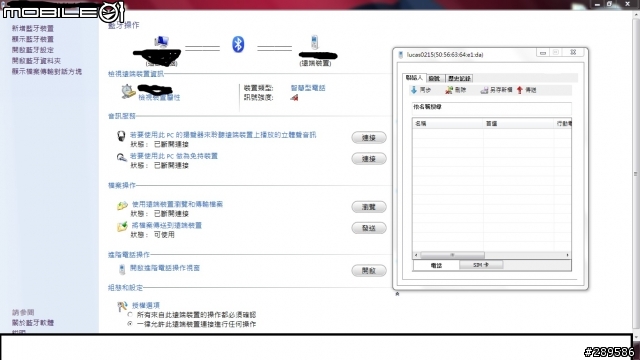640x360 pixels.
Task: Click 連接 button for stereo audio
Action: coord(369,138)
